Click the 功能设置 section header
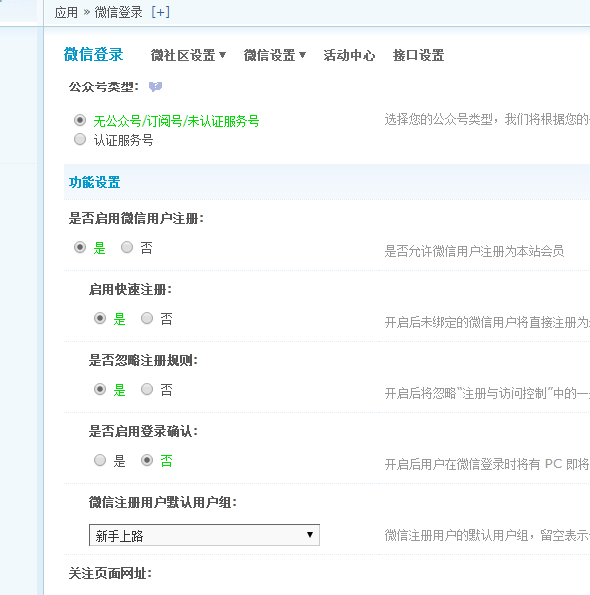 click(94, 183)
